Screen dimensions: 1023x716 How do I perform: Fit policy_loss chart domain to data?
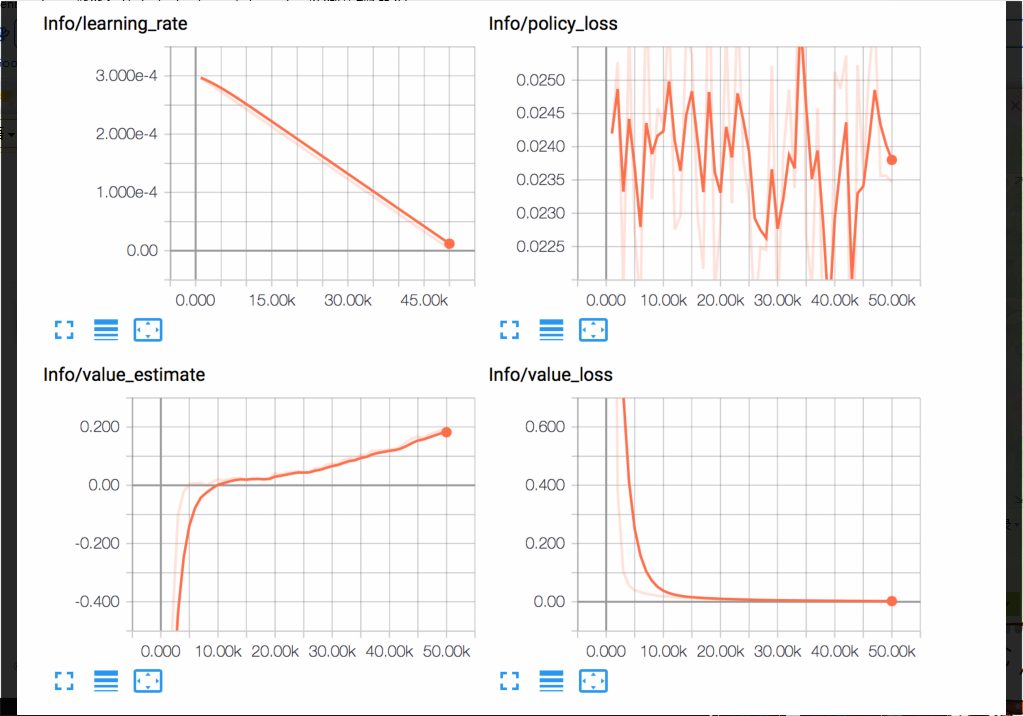click(x=593, y=330)
